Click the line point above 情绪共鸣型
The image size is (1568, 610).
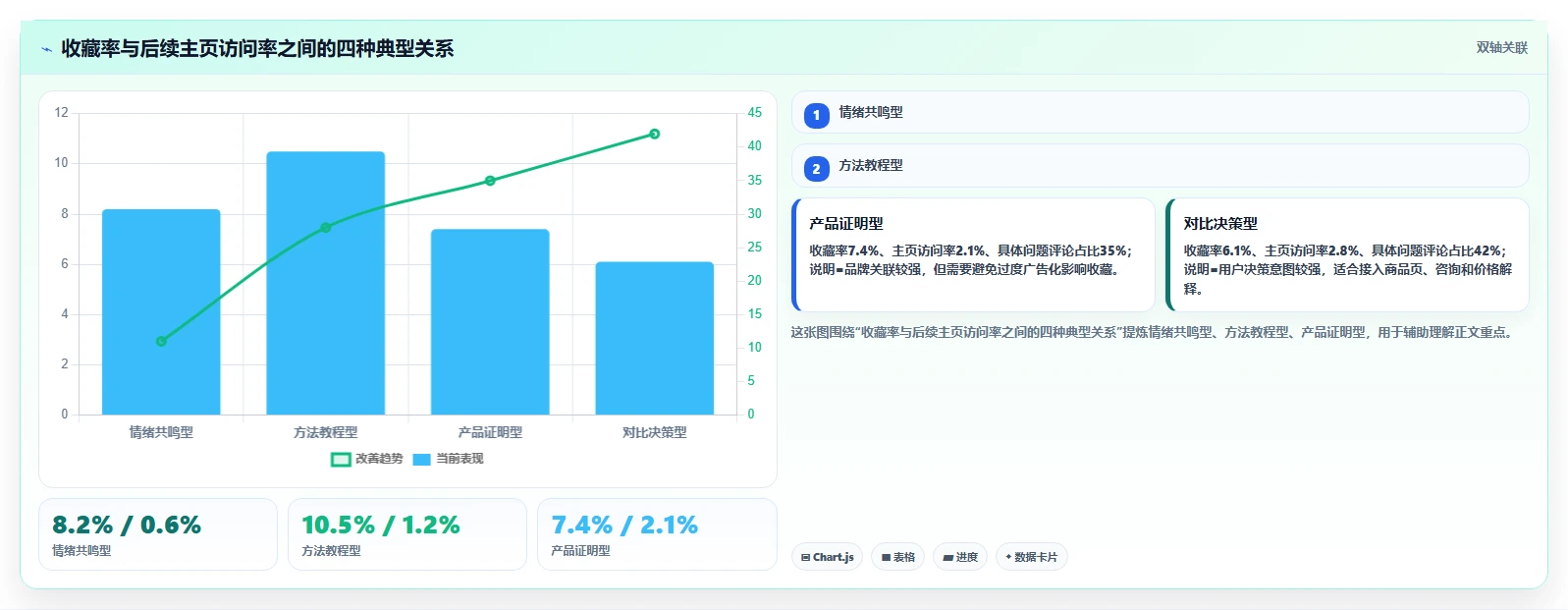click(161, 341)
